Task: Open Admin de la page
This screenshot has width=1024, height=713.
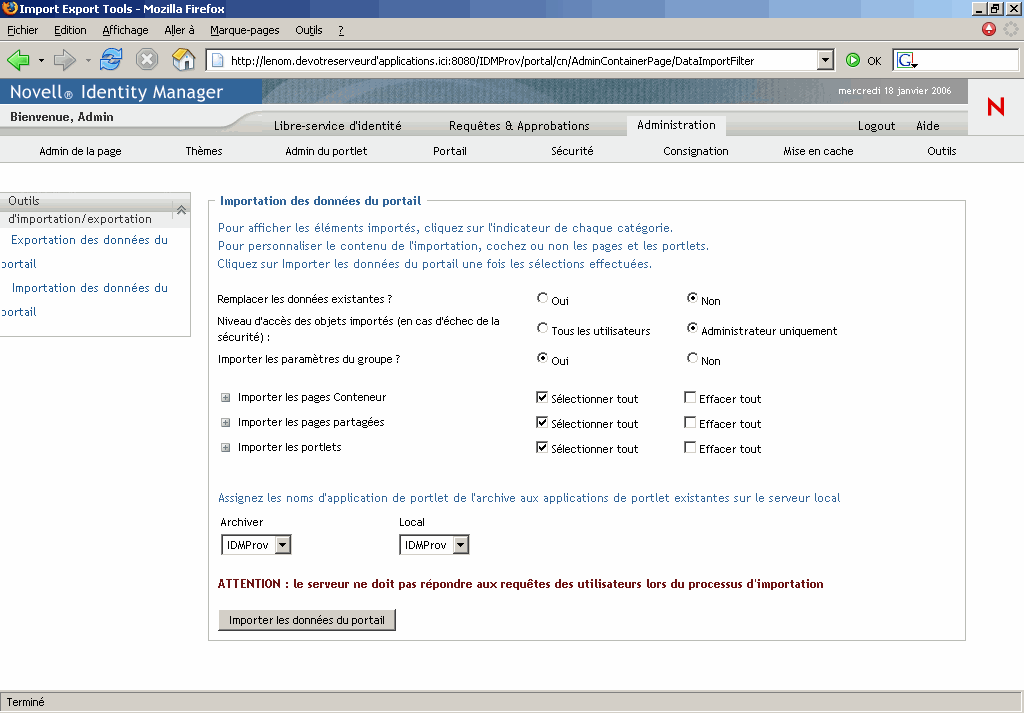Action: point(80,151)
